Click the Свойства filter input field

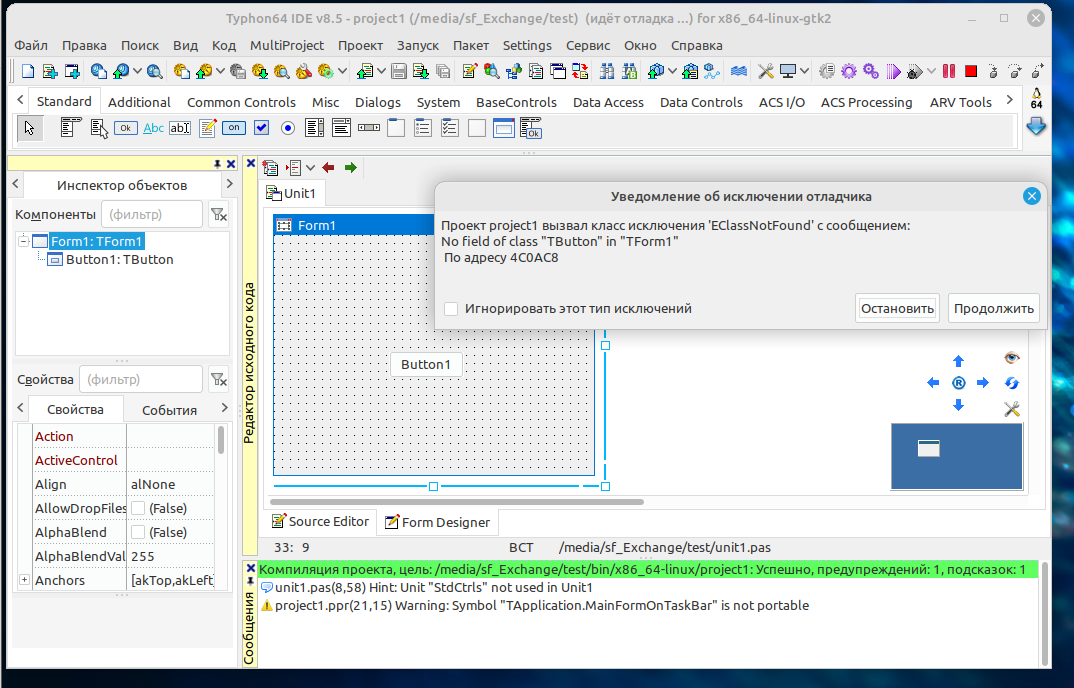point(140,379)
